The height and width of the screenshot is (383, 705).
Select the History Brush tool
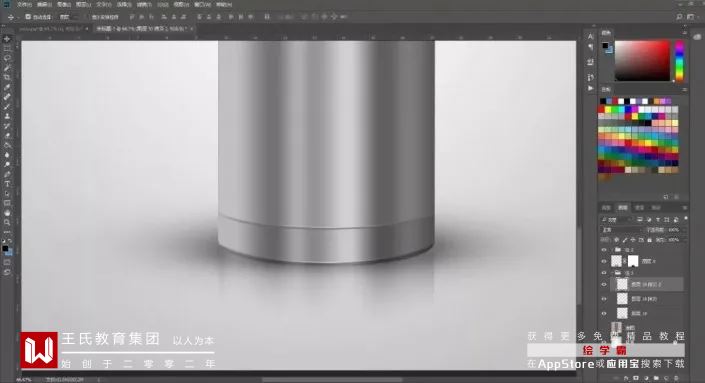tap(7, 126)
